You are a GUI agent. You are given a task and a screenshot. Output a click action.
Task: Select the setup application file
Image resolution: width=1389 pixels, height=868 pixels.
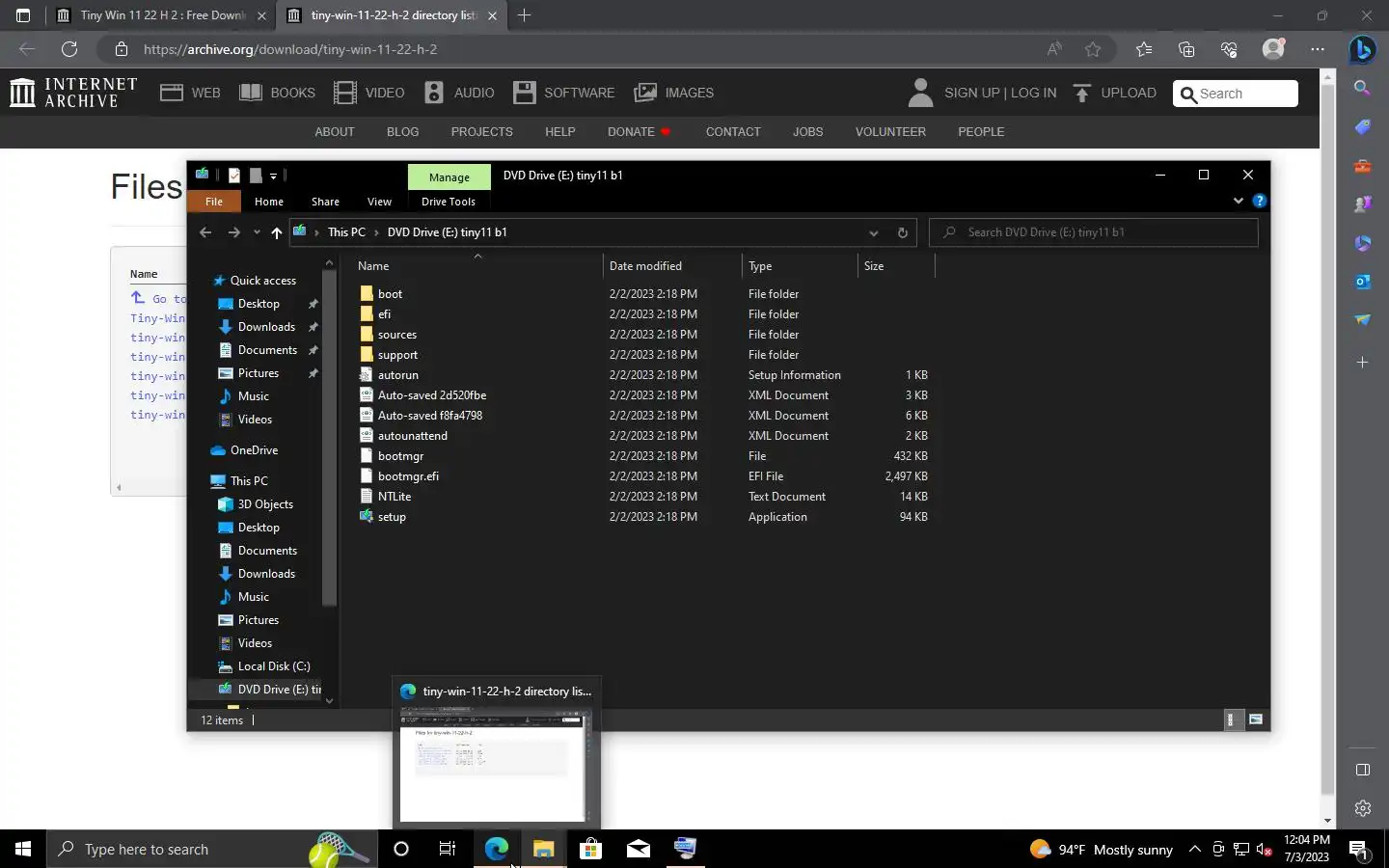coord(392,517)
